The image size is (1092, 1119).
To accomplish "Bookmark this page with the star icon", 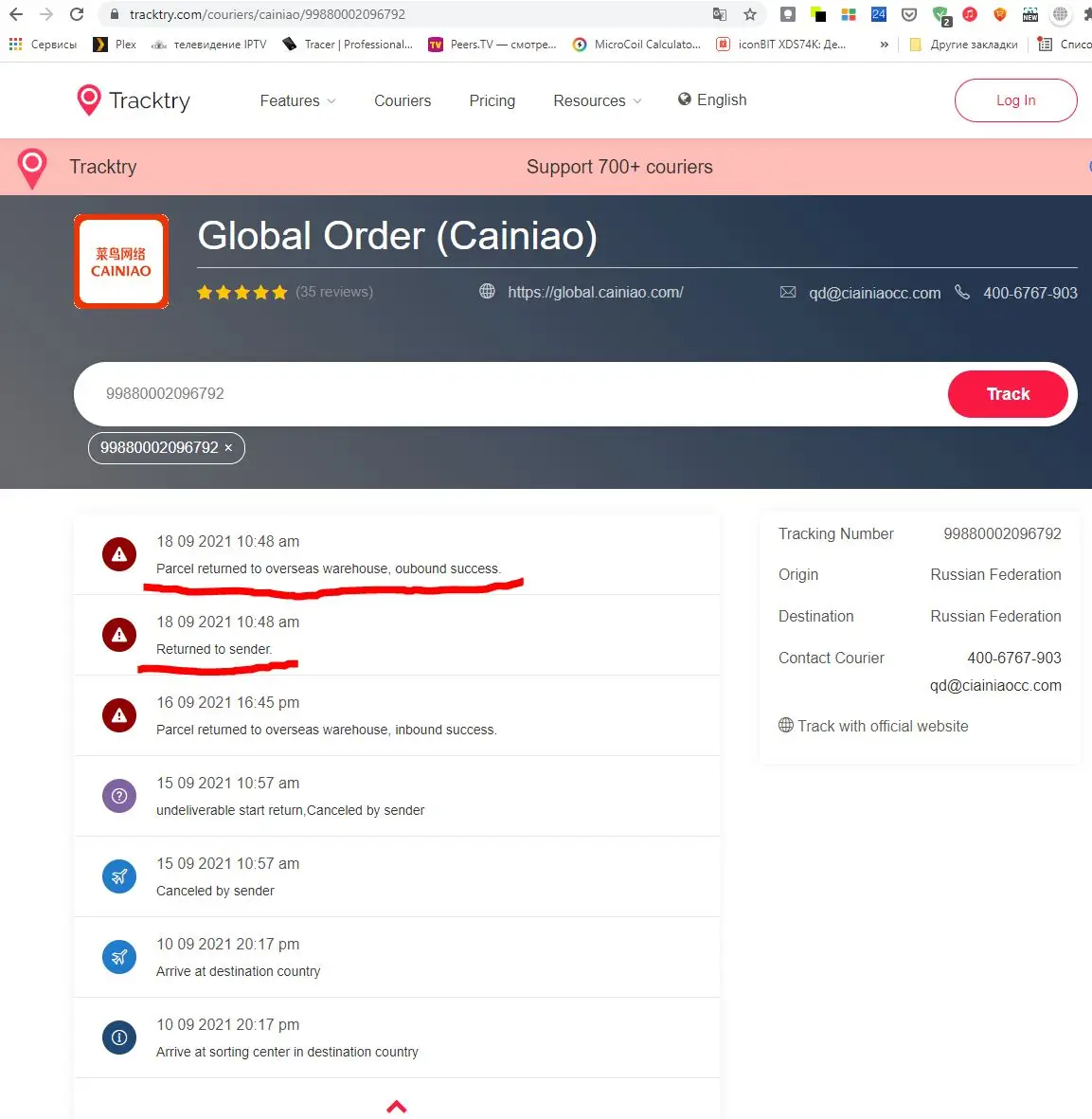I will coord(750,14).
